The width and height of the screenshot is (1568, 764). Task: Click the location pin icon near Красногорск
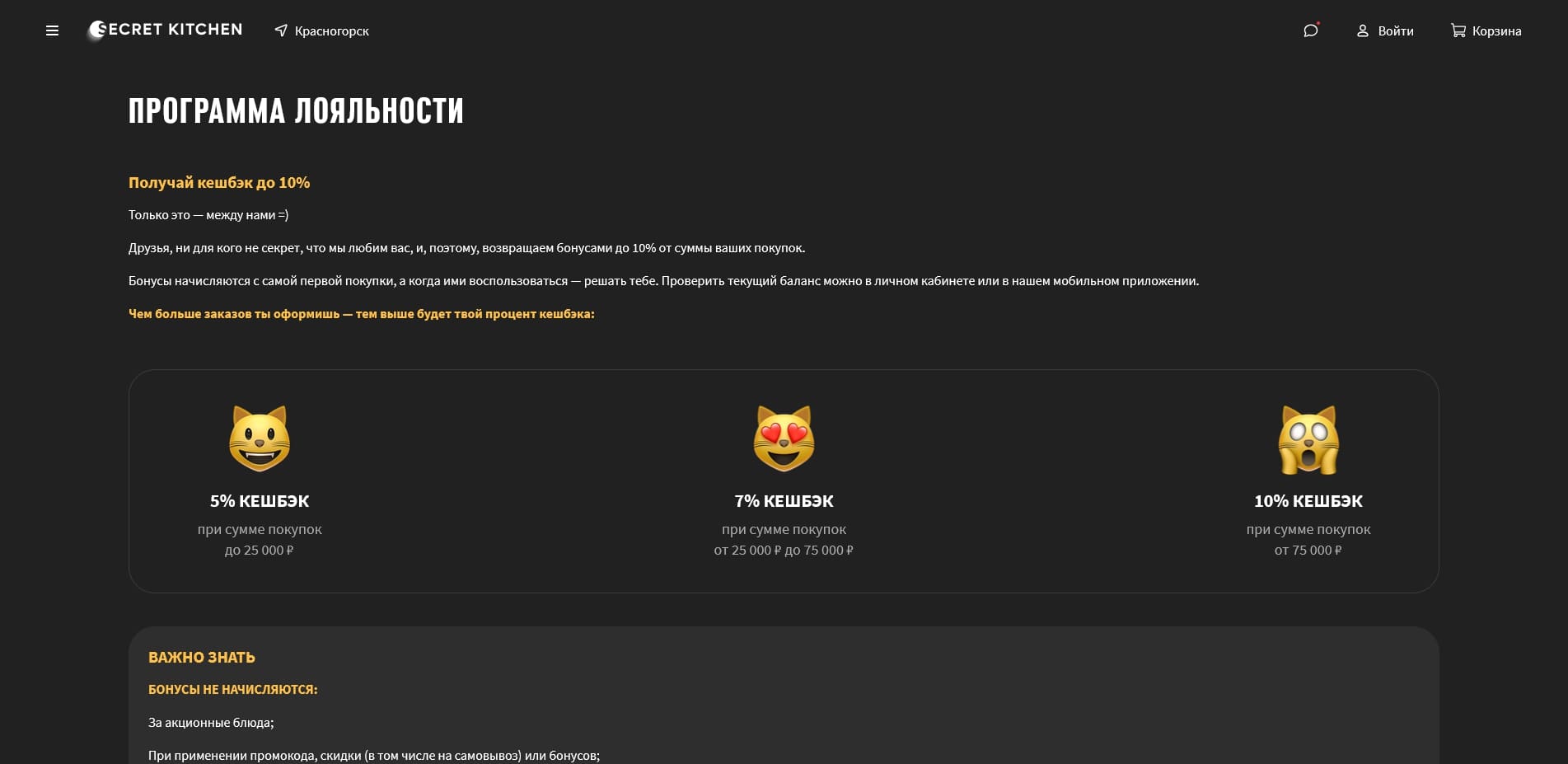click(x=281, y=30)
